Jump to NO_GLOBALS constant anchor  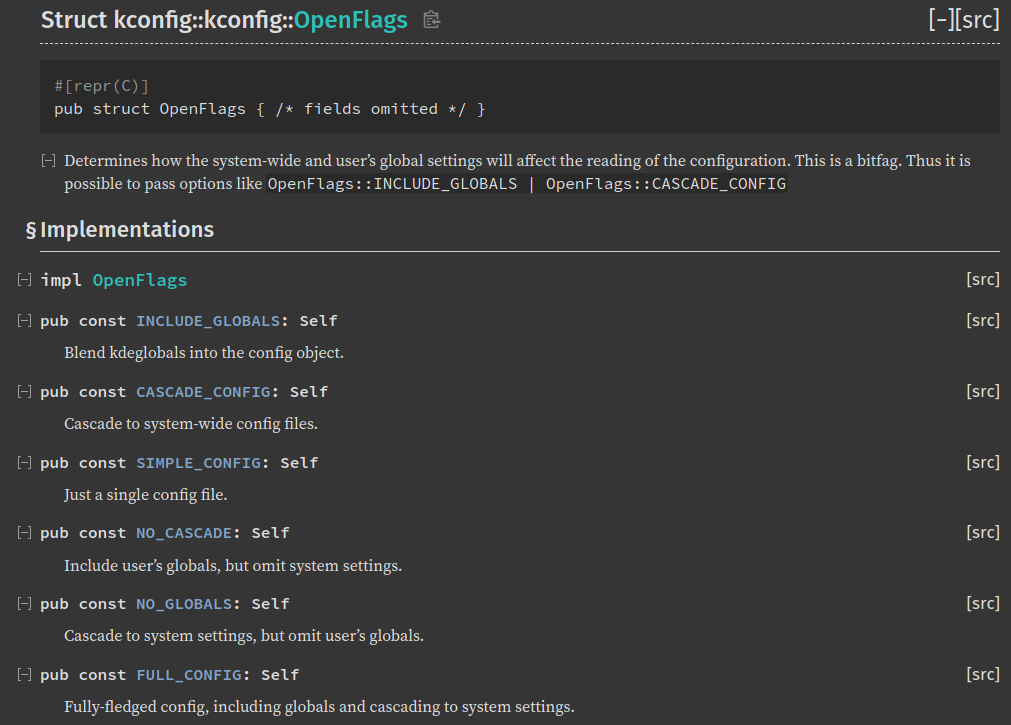(x=184, y=604)
